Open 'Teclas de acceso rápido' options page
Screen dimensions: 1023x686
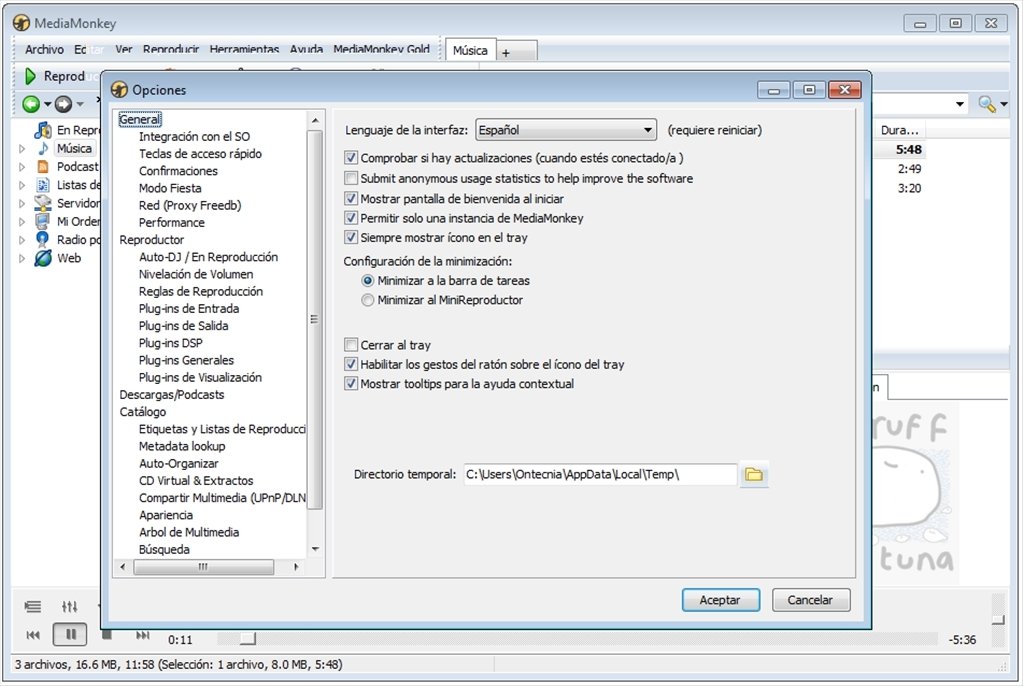click(200, 154)
